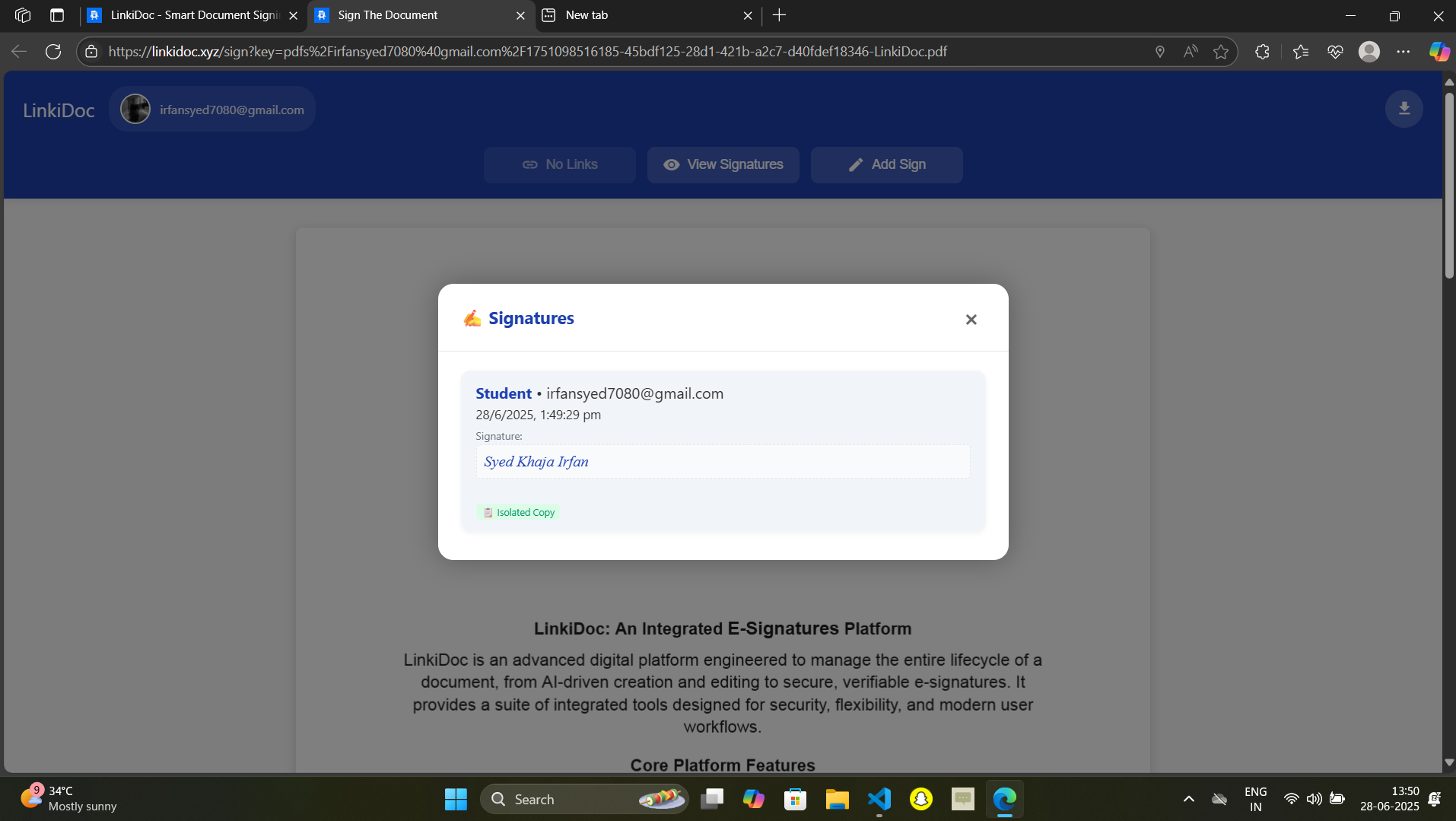The image size is (1456, 821).
Task: Close the Sign The Document tab
Action: coord(520,15)
